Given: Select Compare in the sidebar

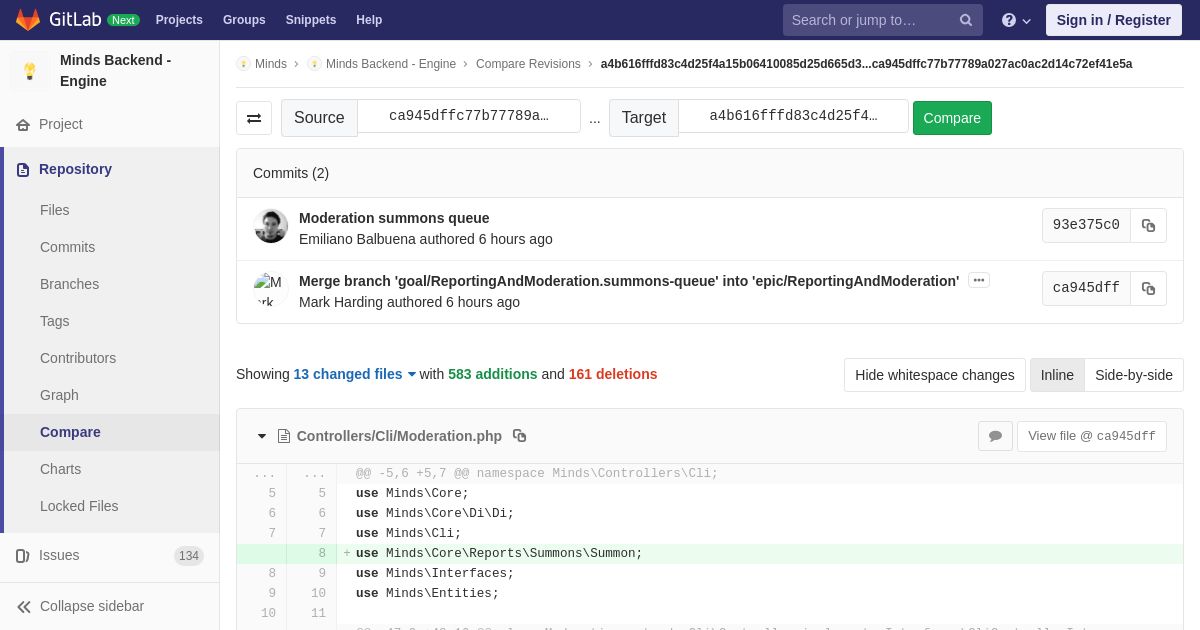Looking at the screenshot, I should coord(70,432).
